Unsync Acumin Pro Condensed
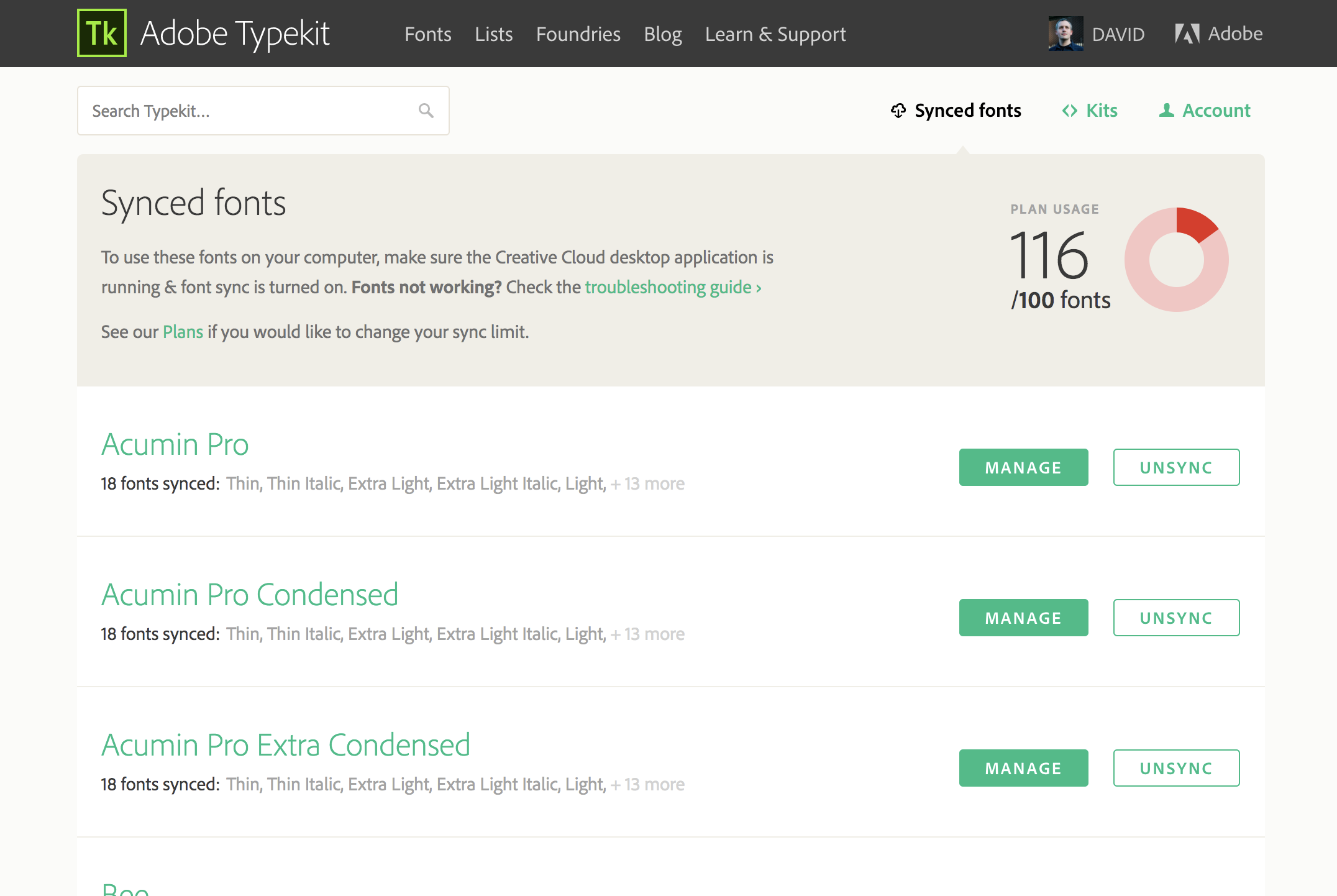This screenshot has width=1337, height=896. click(1177, 618)
